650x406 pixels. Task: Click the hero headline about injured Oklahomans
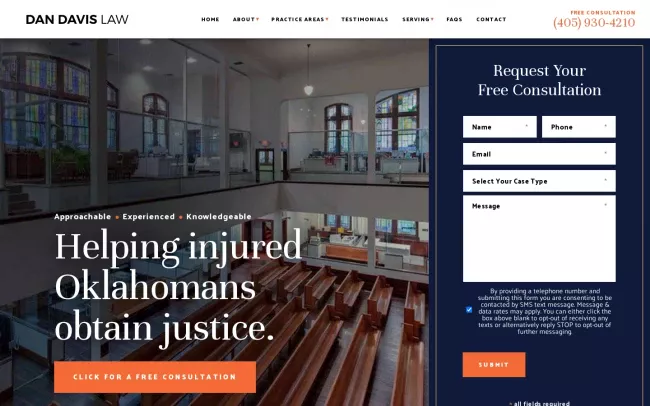[x=178, y=288]
